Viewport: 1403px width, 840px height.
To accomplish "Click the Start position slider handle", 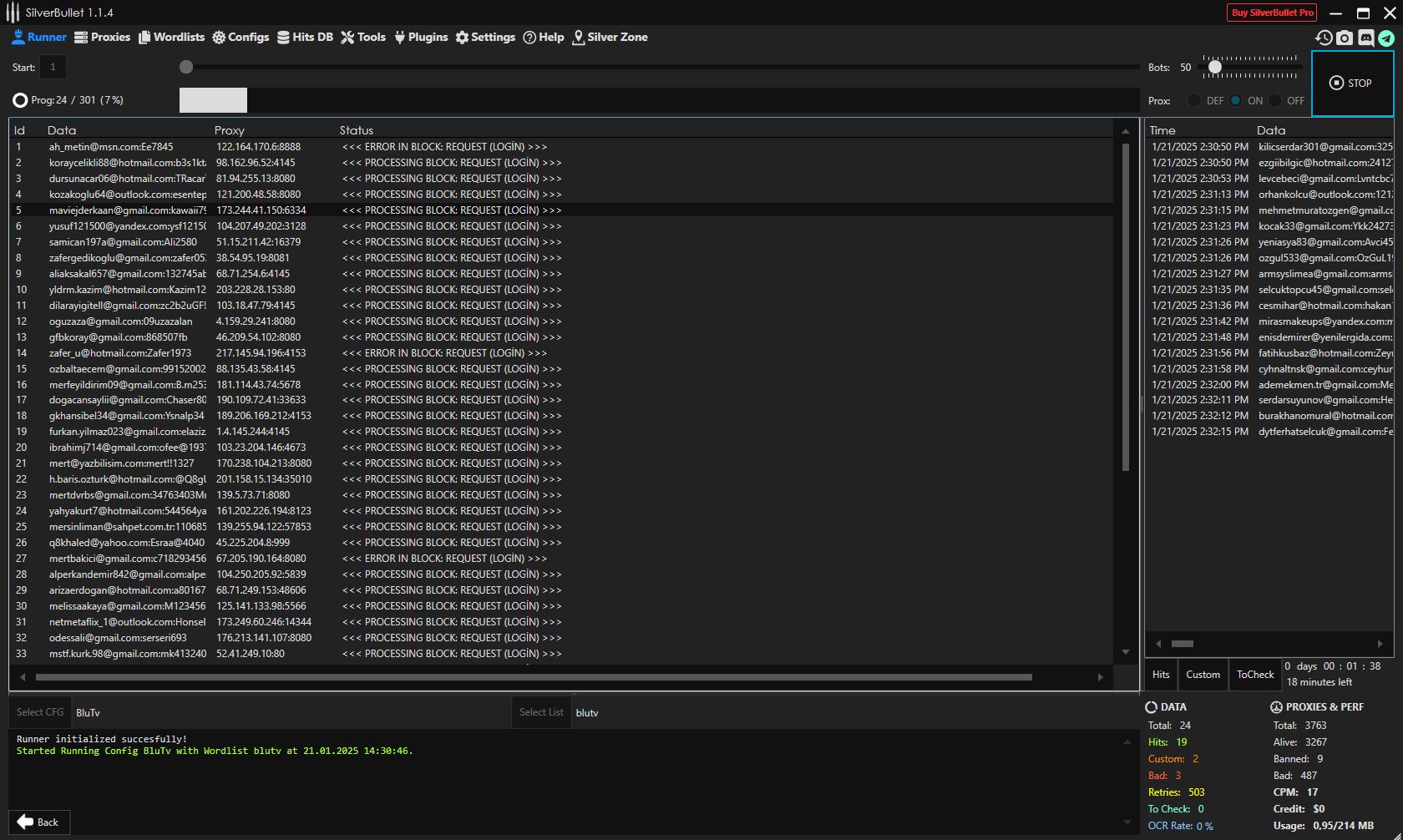I will [x=186, y=67].
